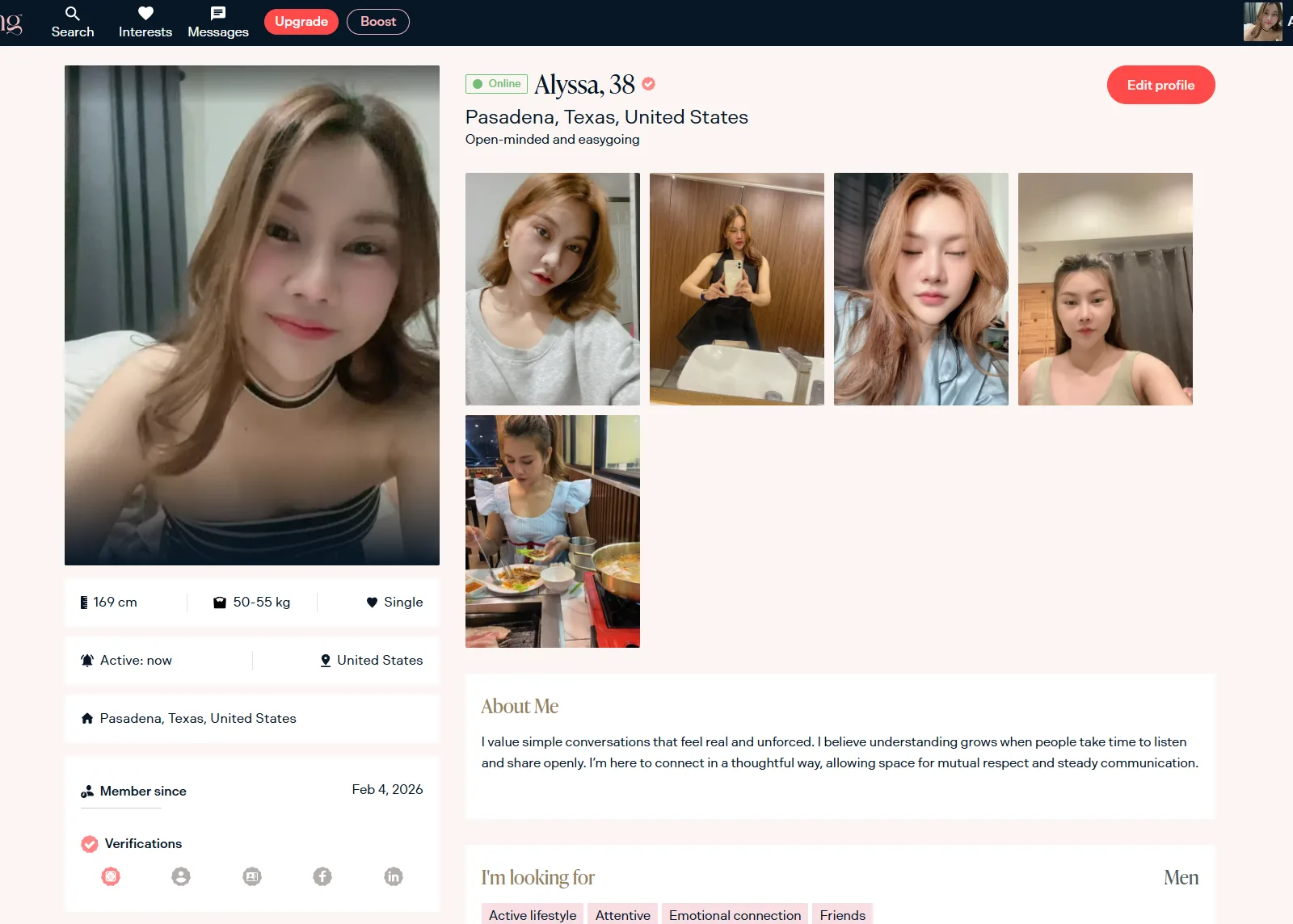Click the LinkedIn verification badge
The width and height of the screenshot is (1293, 924).
click(394, 876)
